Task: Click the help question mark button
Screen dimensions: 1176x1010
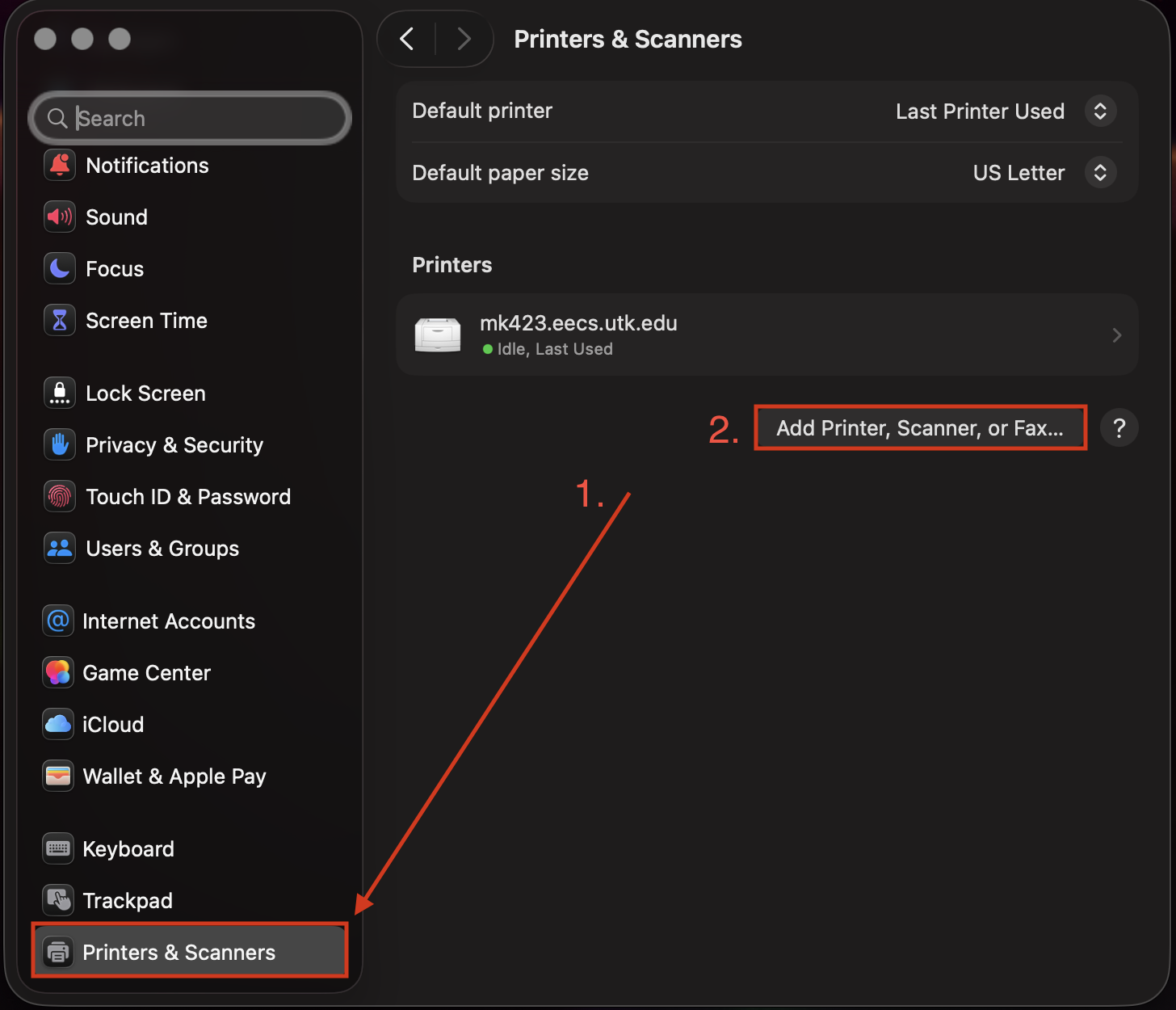Action: [x=1119, y=428]
